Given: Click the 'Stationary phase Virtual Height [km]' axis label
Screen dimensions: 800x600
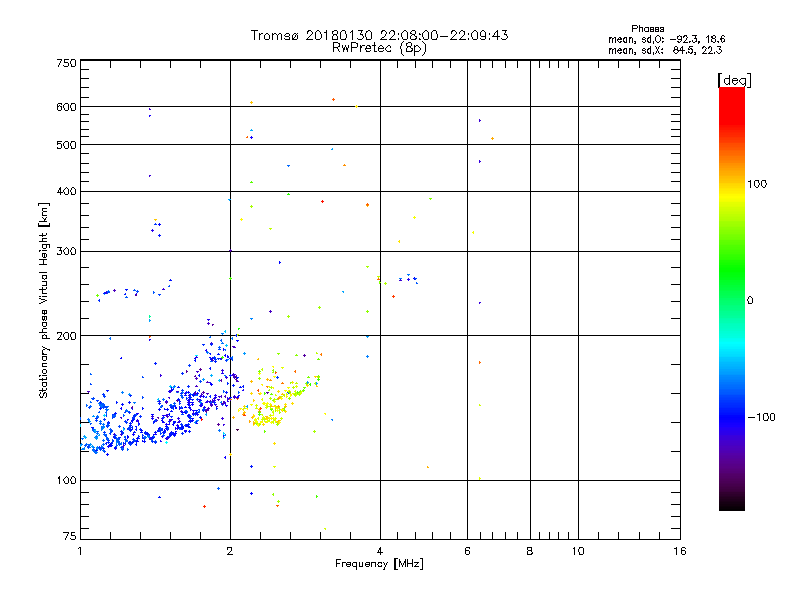Looking at the screenshot, I should [43, 300].
